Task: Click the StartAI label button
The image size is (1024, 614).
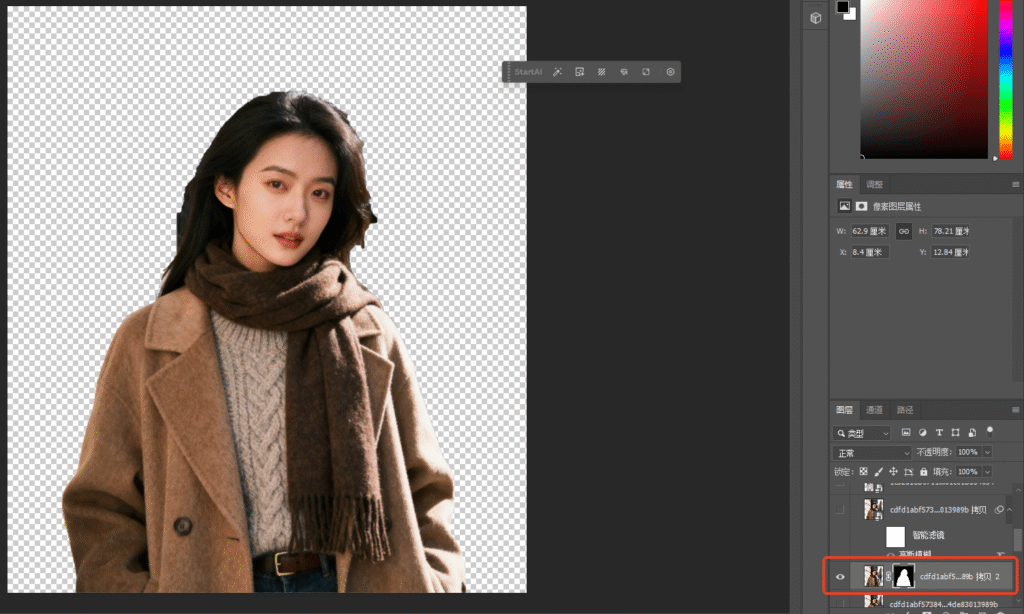Action: click(x=528, y=72)
